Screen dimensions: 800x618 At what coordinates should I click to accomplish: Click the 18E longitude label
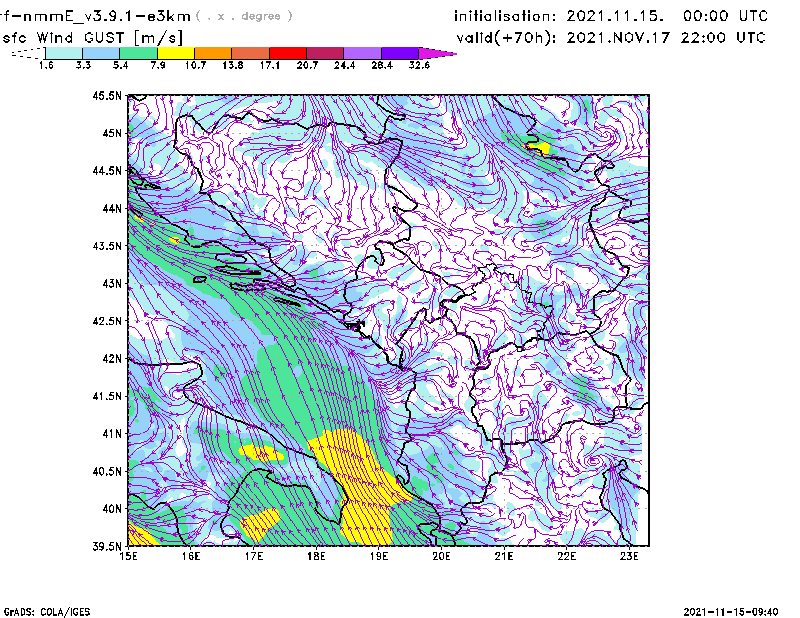pyautogui.click(x=316, y=556)
